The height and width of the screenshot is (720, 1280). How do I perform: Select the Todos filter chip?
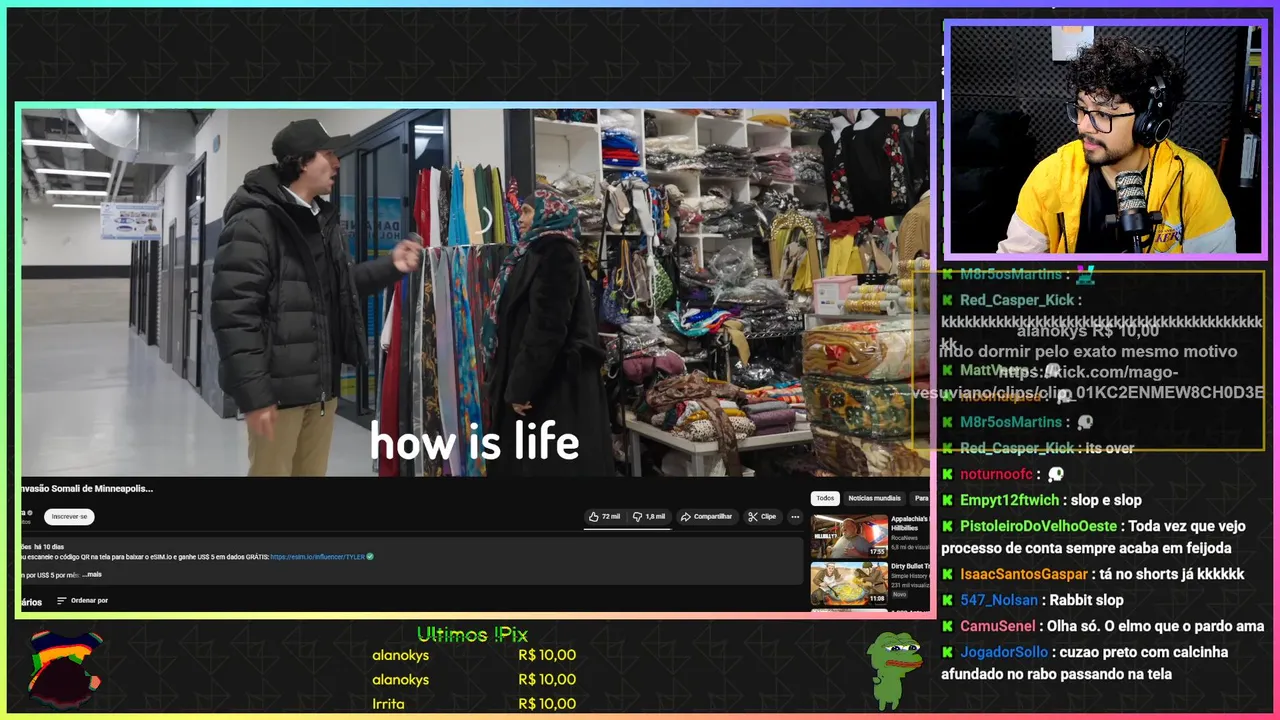(825, 498)
